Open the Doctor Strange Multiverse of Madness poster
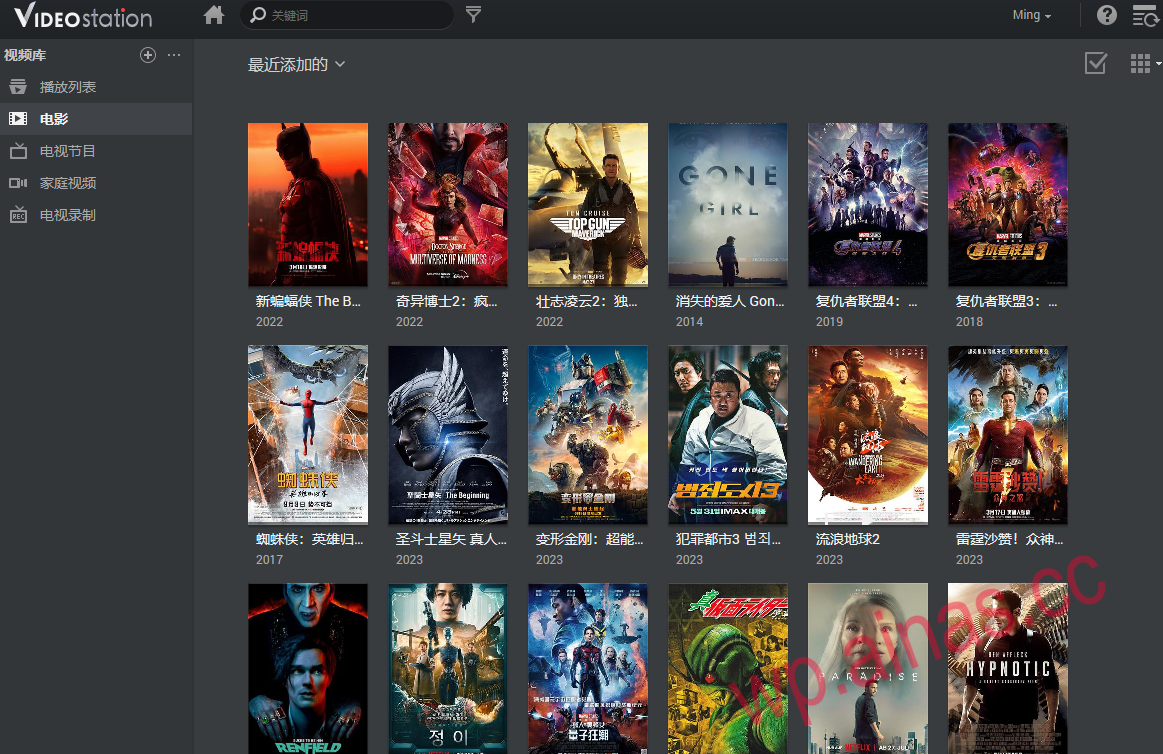Image resolution: width=1163 pixels, height=754 pixels. coord(448,205)
